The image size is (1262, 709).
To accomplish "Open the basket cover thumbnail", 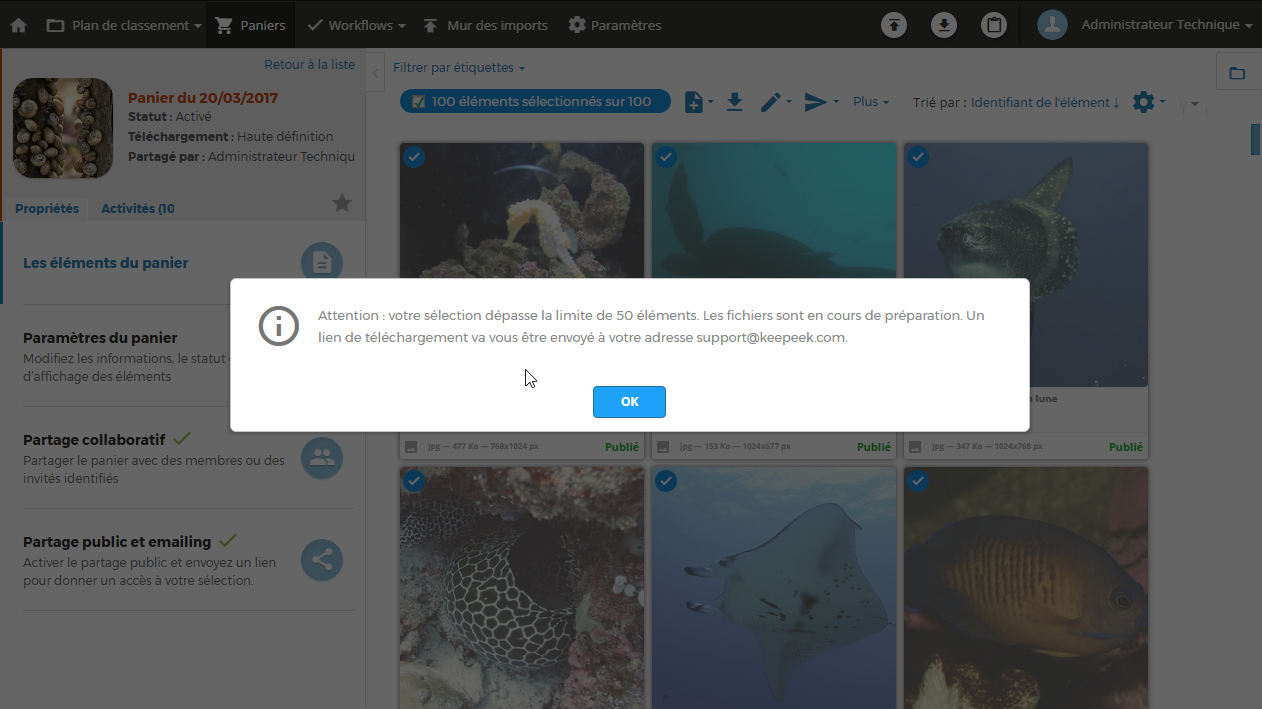I will 63,128.
